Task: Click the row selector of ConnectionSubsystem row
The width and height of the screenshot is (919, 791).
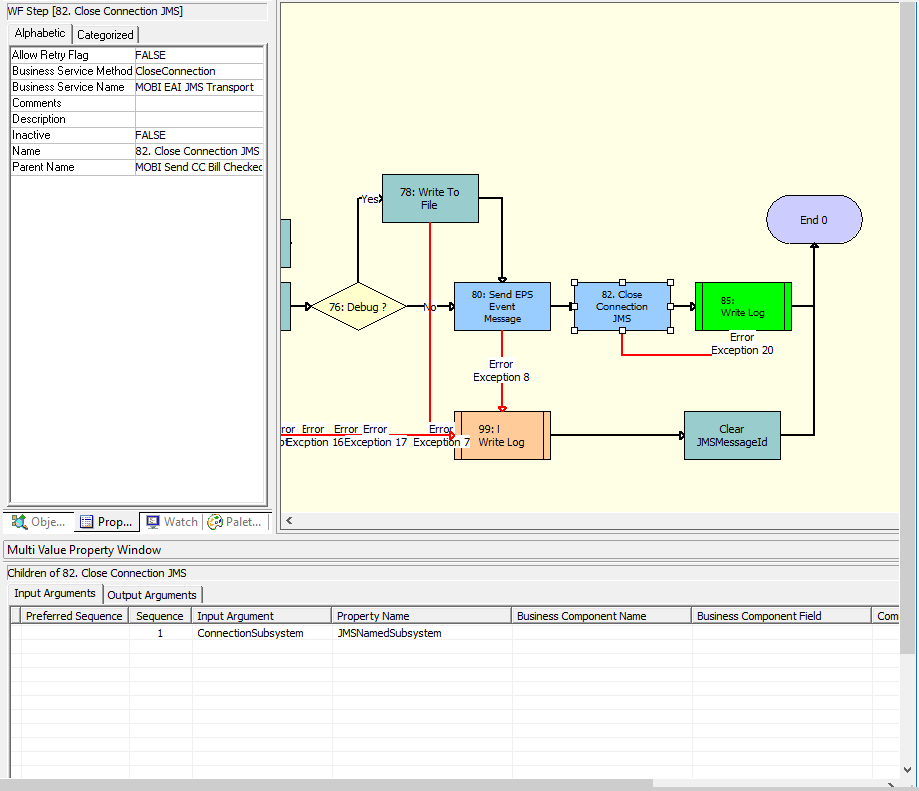Action: 15,633
